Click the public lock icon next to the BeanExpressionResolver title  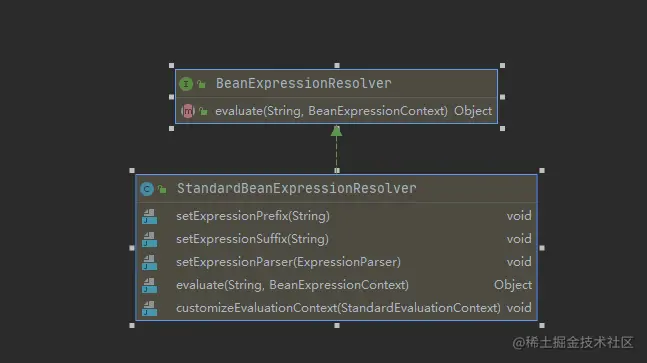(x=201, y=84)
